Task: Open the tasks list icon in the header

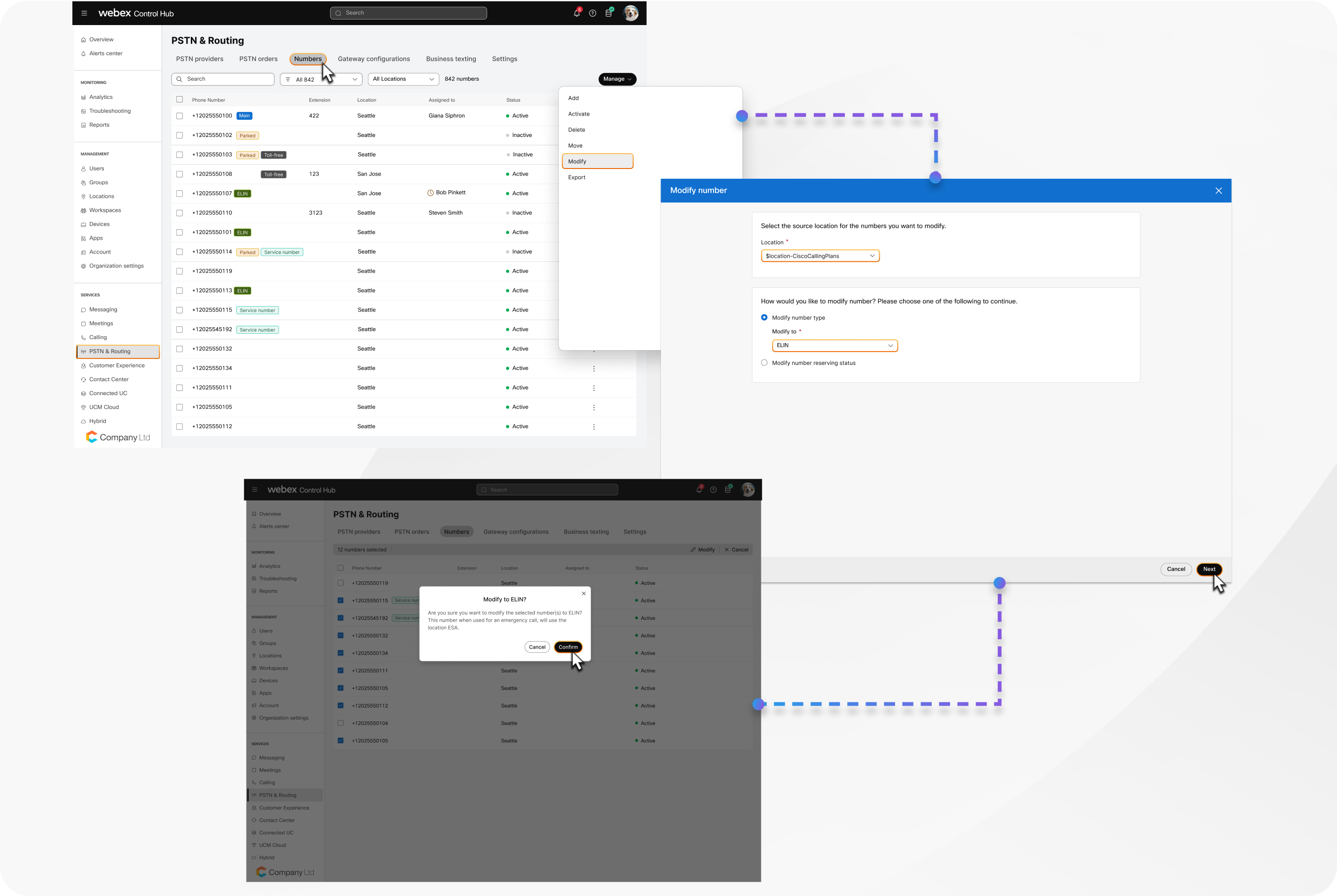Action: (x=609, y=13)
